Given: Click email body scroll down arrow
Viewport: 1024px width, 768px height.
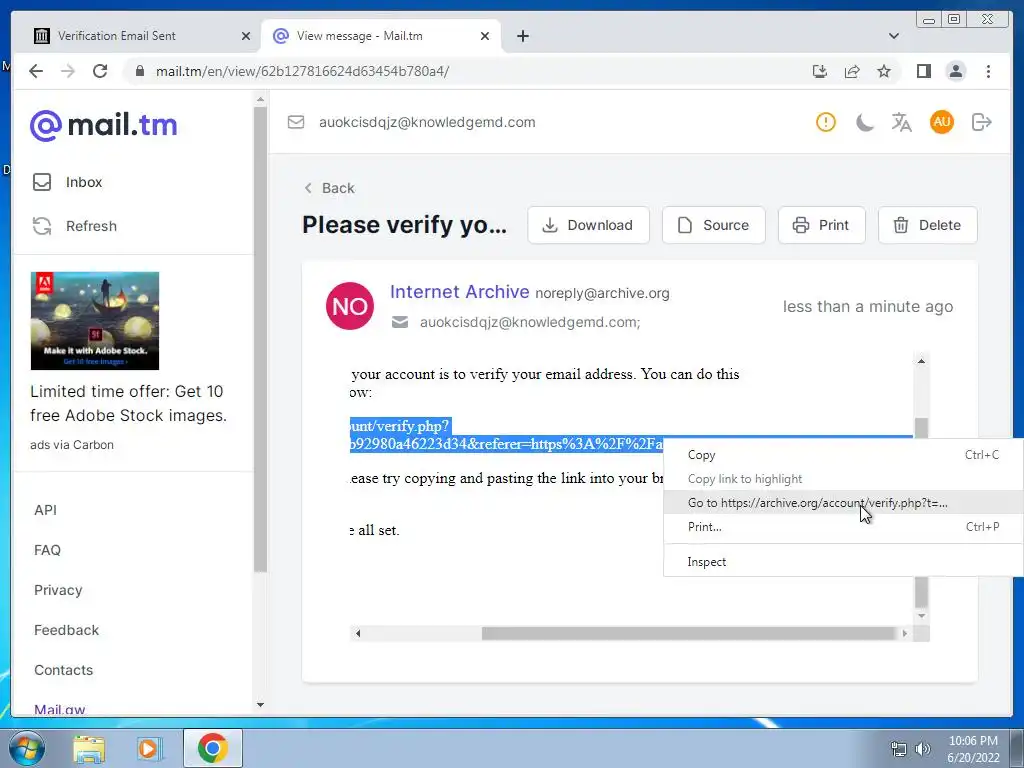Looking at the screenshot, I should 921,615.
